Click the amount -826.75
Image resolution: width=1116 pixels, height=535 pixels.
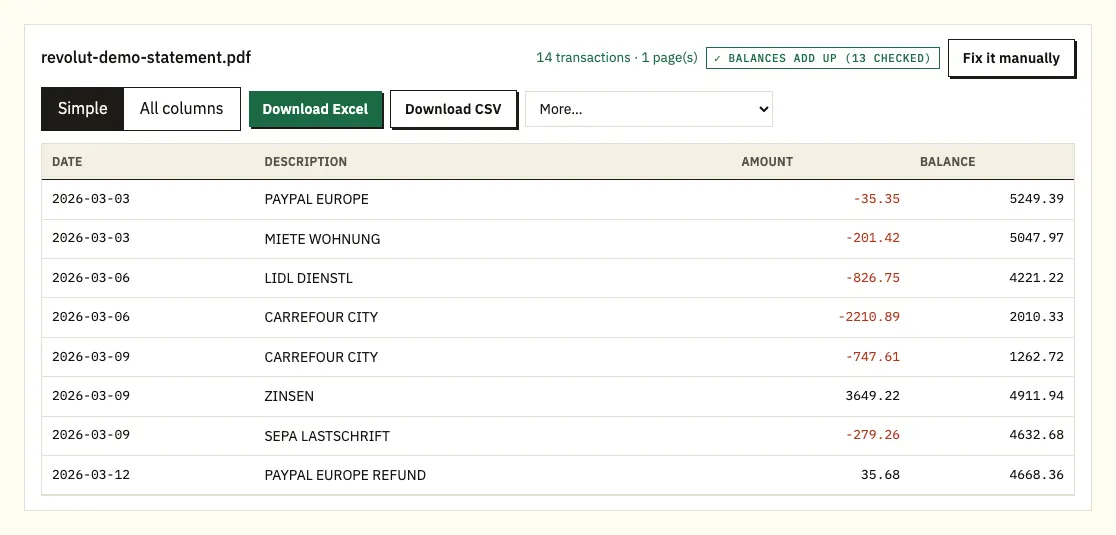(873, 277)
